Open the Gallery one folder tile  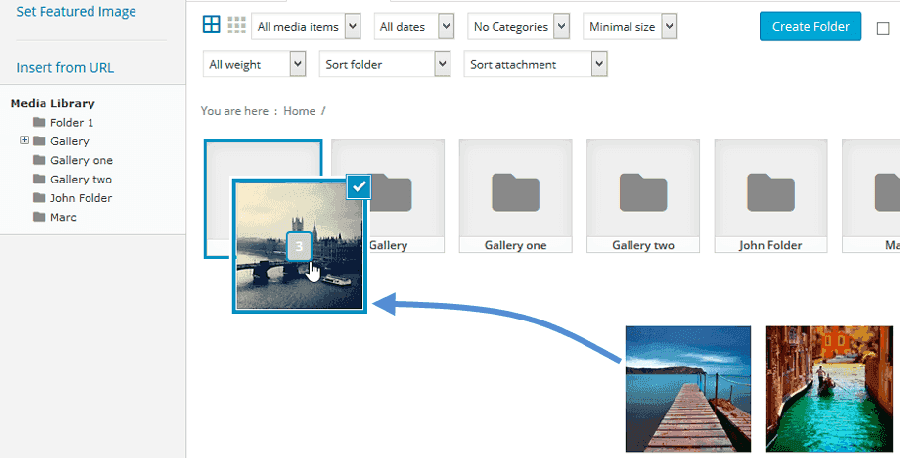(x=515, y=196)
